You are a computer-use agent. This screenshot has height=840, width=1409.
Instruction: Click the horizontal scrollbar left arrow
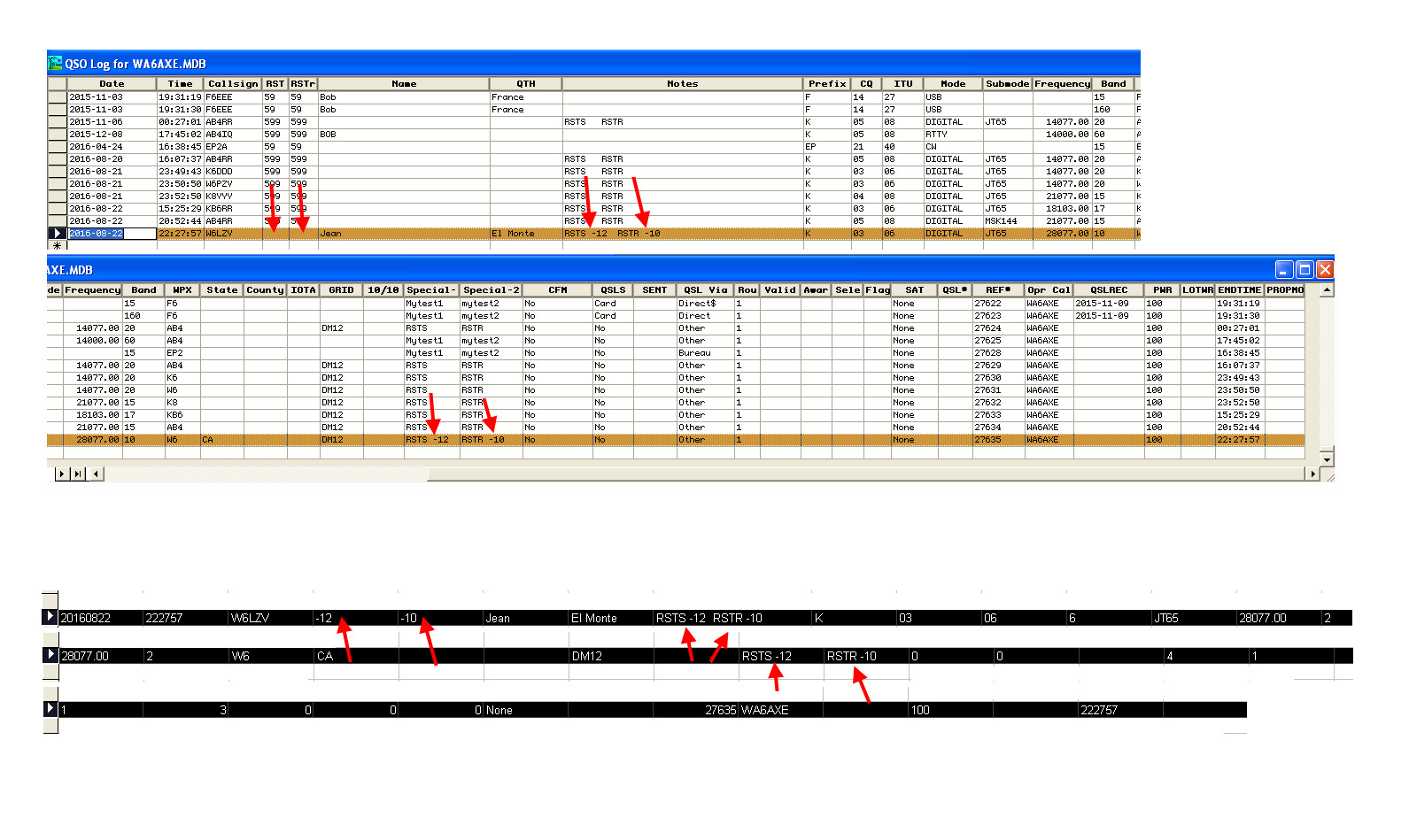(x=96, y=474)
